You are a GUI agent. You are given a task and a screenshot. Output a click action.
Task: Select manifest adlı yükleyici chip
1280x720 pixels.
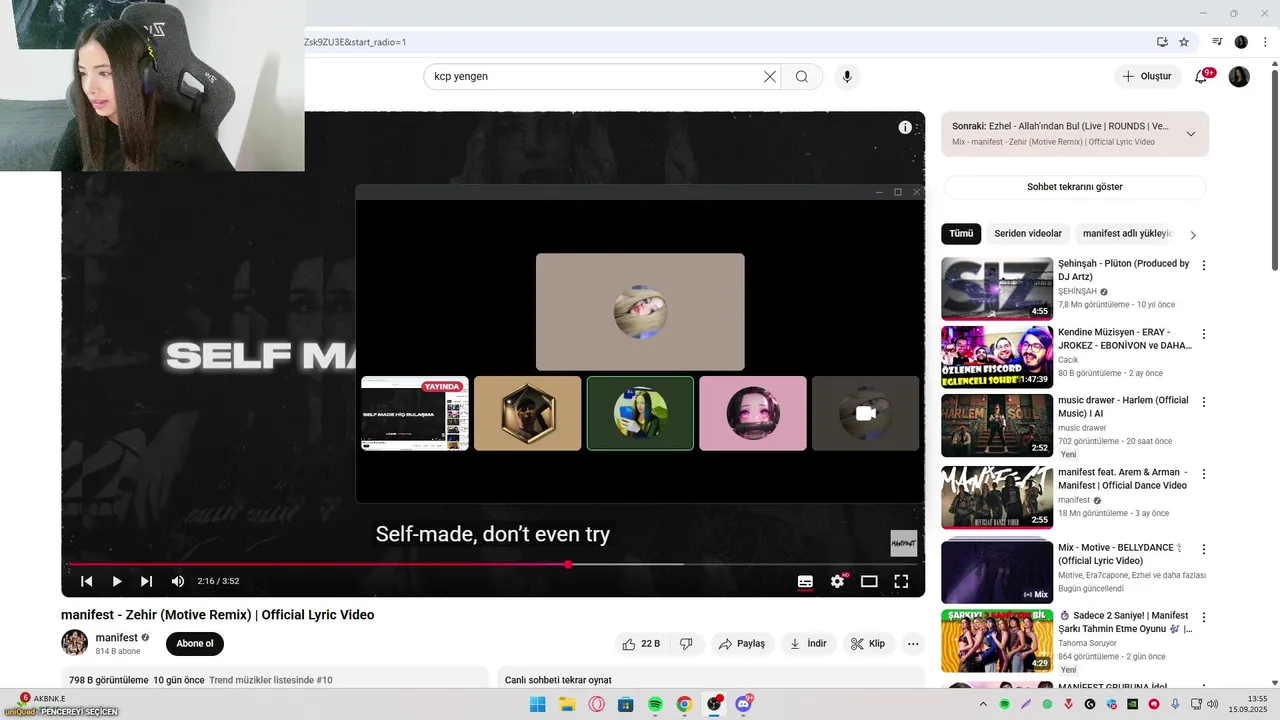pos(1126,234)
